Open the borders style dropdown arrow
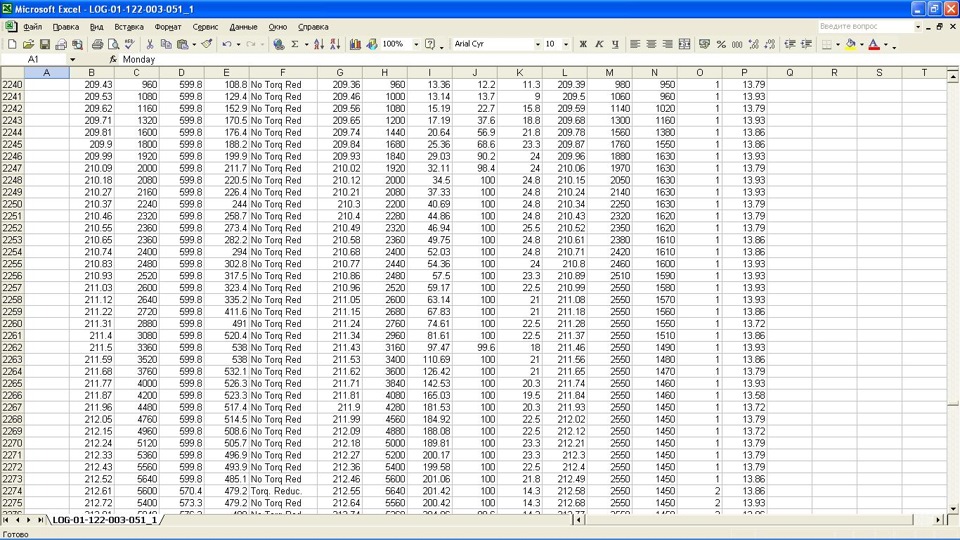The width and height of the screenshot is (960, 540). coord(838,44)
